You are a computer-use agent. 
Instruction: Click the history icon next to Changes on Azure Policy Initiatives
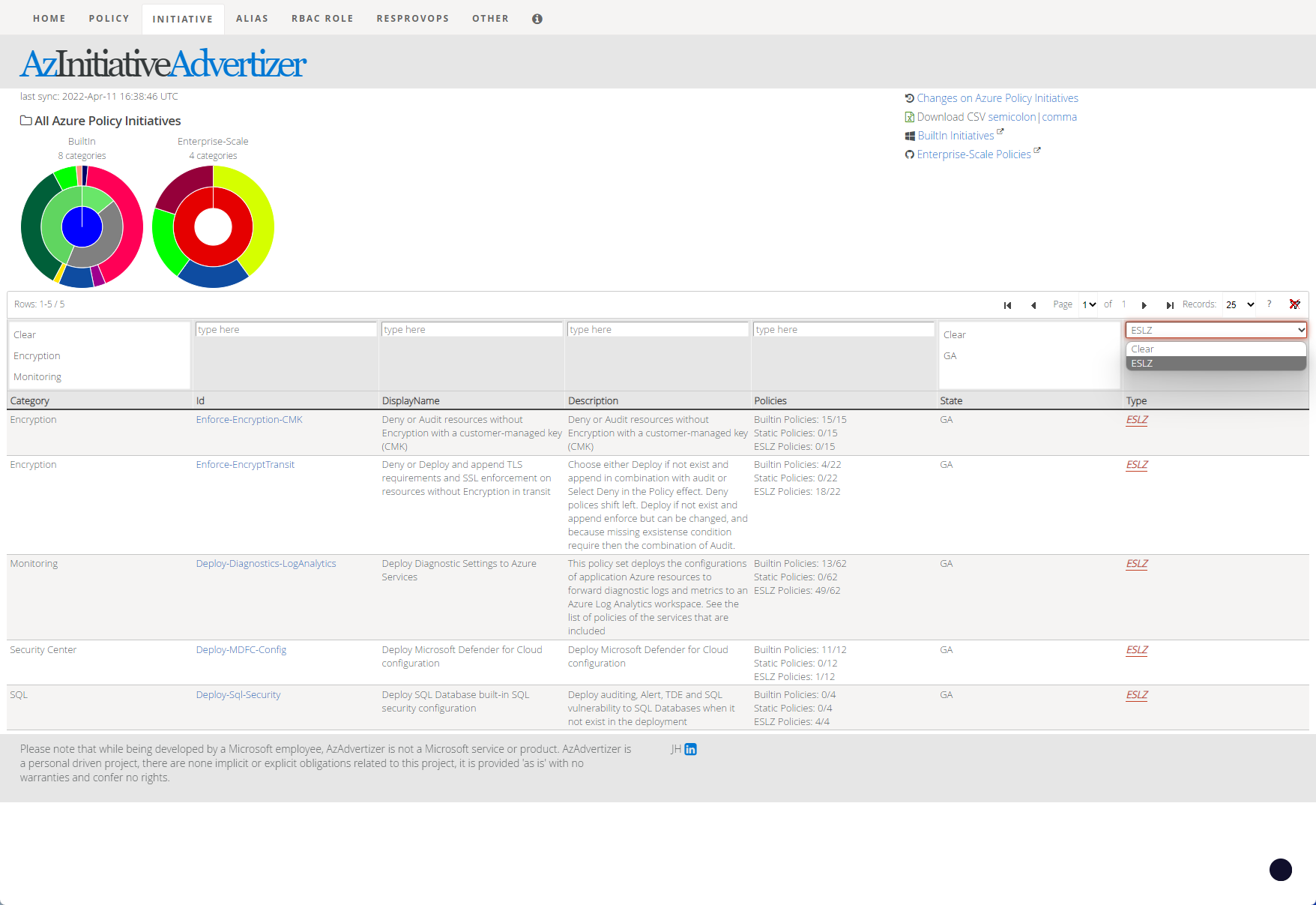coord(909,97)
